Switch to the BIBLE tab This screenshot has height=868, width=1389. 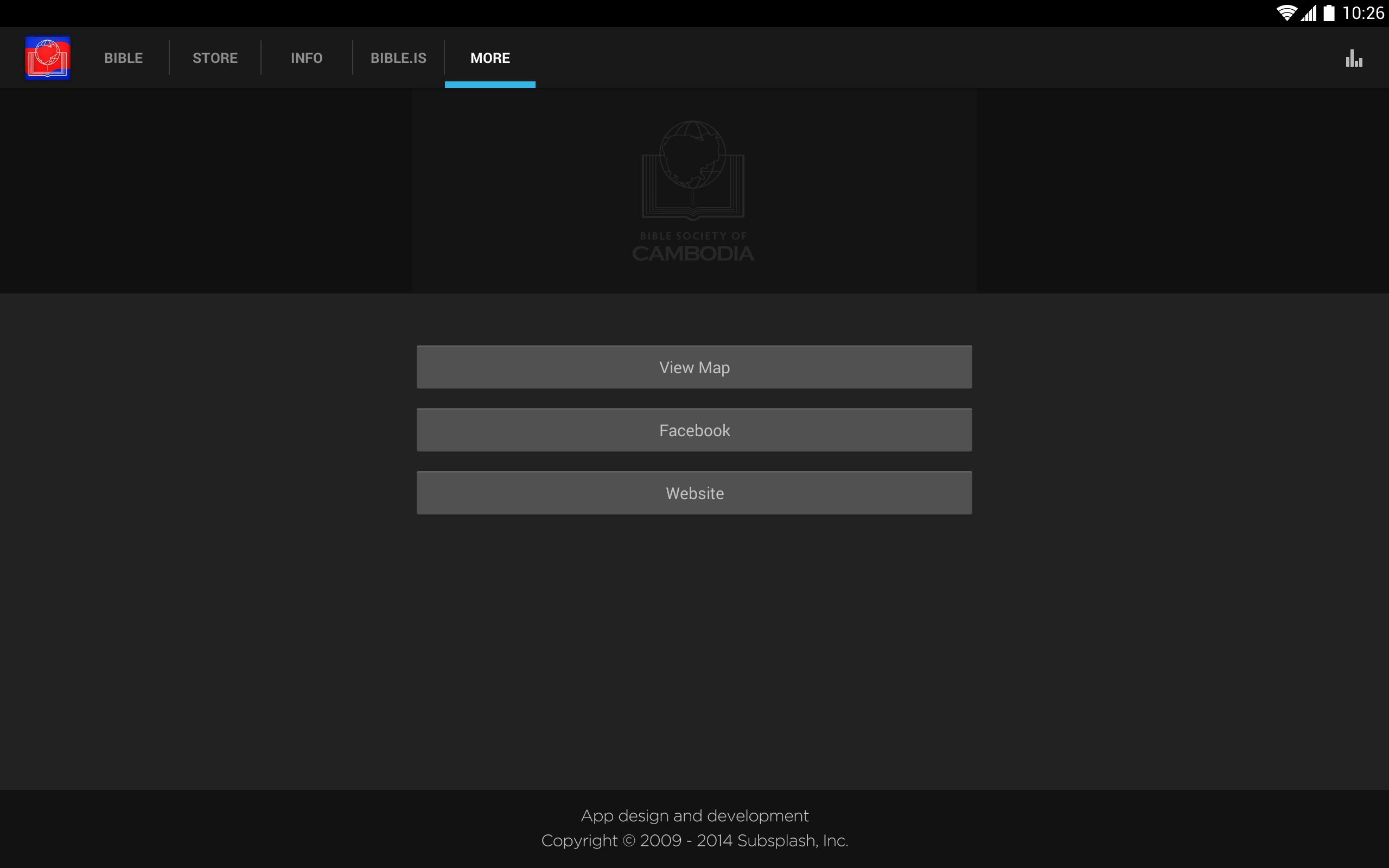(x=123, y=58)
